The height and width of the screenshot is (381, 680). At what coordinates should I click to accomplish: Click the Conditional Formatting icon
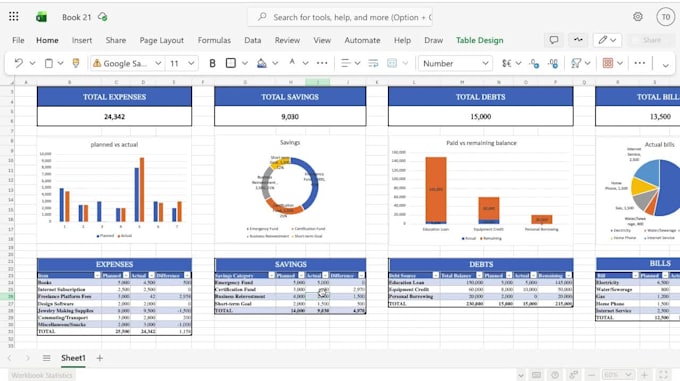[608, 63]
